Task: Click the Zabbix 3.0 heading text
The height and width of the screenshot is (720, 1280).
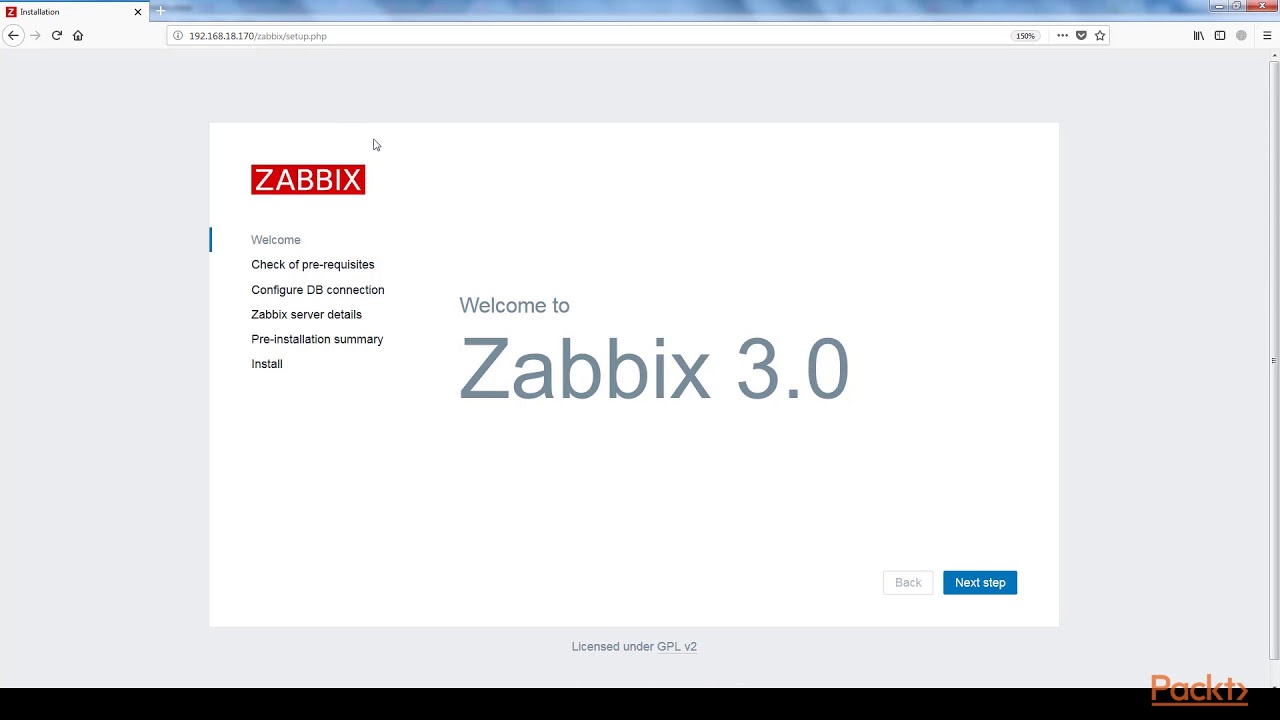Action: click(x=654, y=369)
